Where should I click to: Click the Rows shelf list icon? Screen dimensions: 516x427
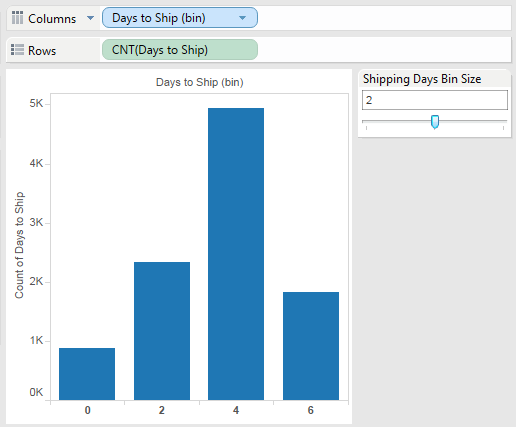coord(17,50)
